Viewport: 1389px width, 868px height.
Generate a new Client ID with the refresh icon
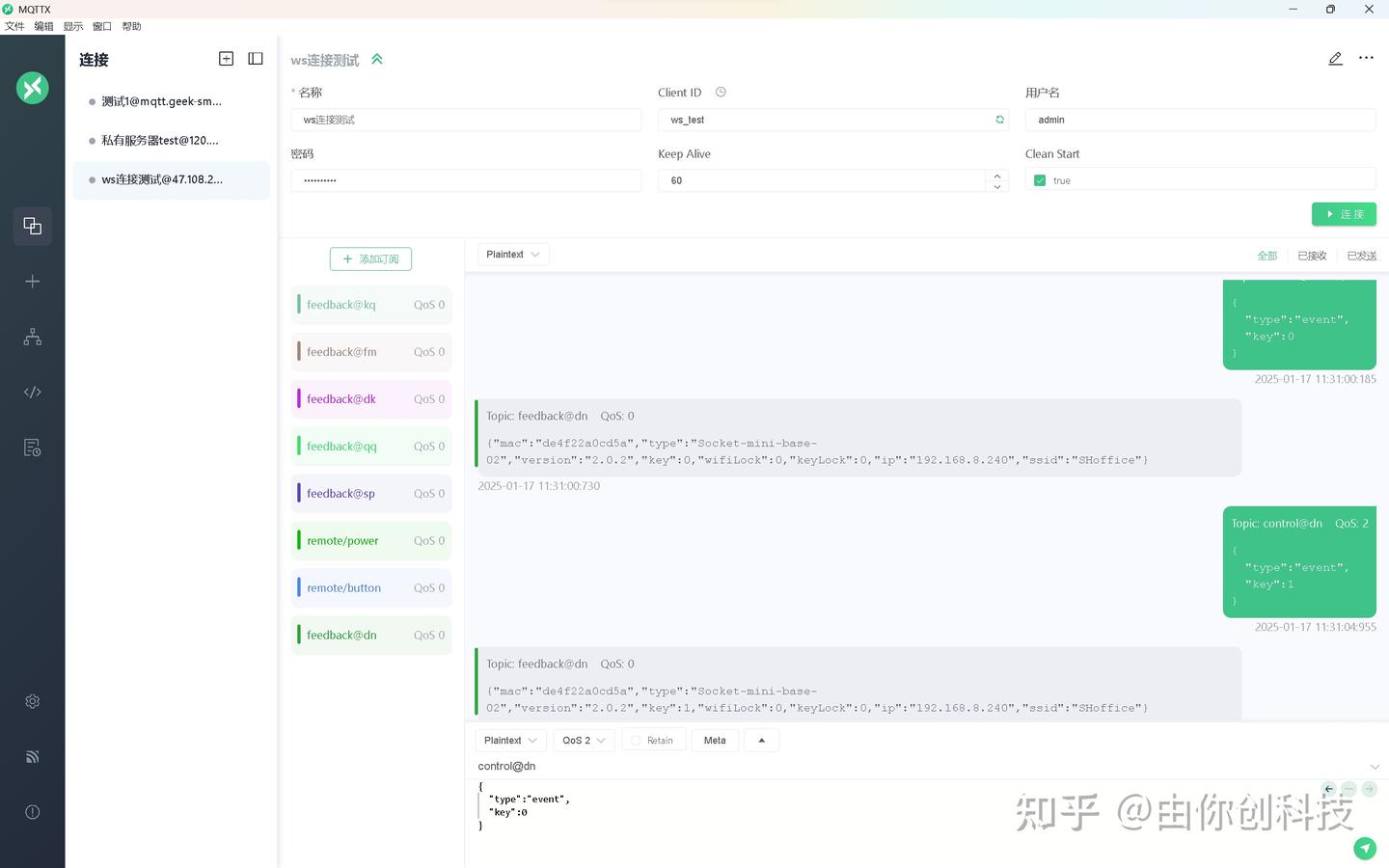999,120
